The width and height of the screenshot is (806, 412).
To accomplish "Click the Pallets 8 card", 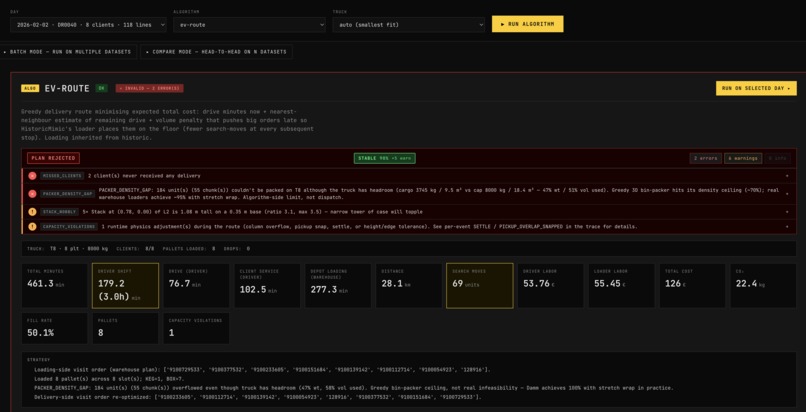I will click(x=125, y=328).
